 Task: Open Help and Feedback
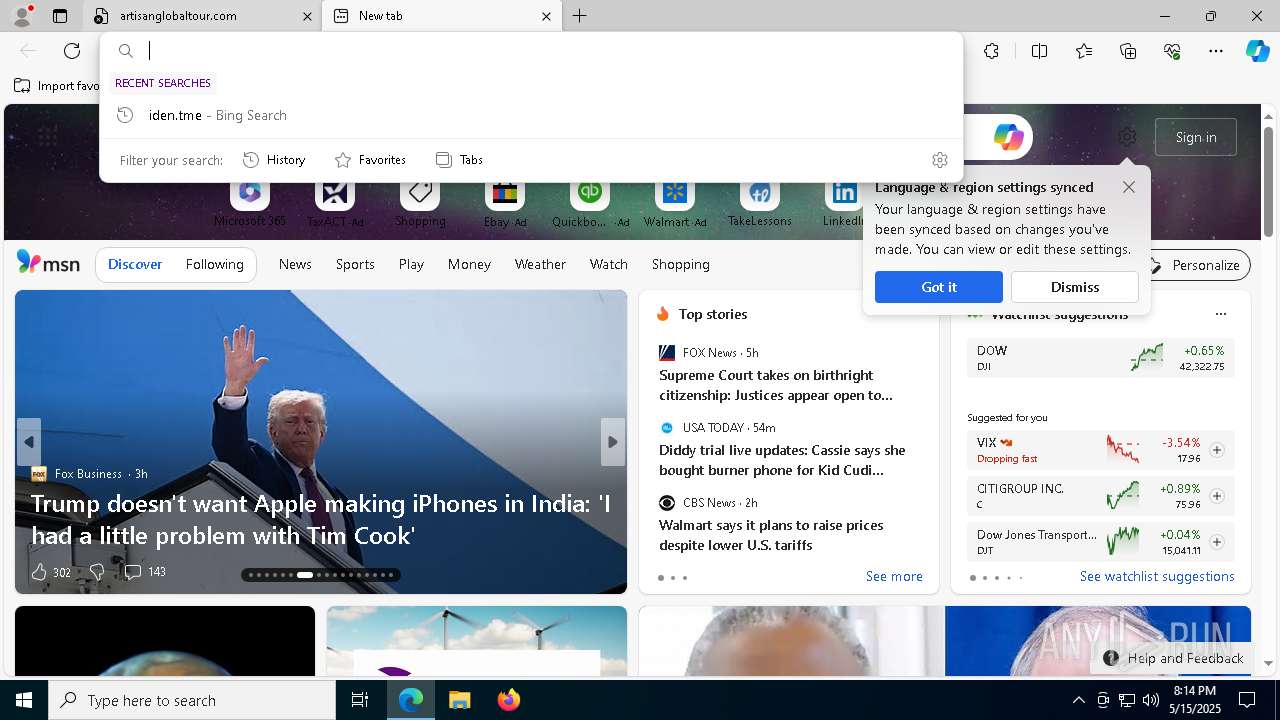(1173, 658)
